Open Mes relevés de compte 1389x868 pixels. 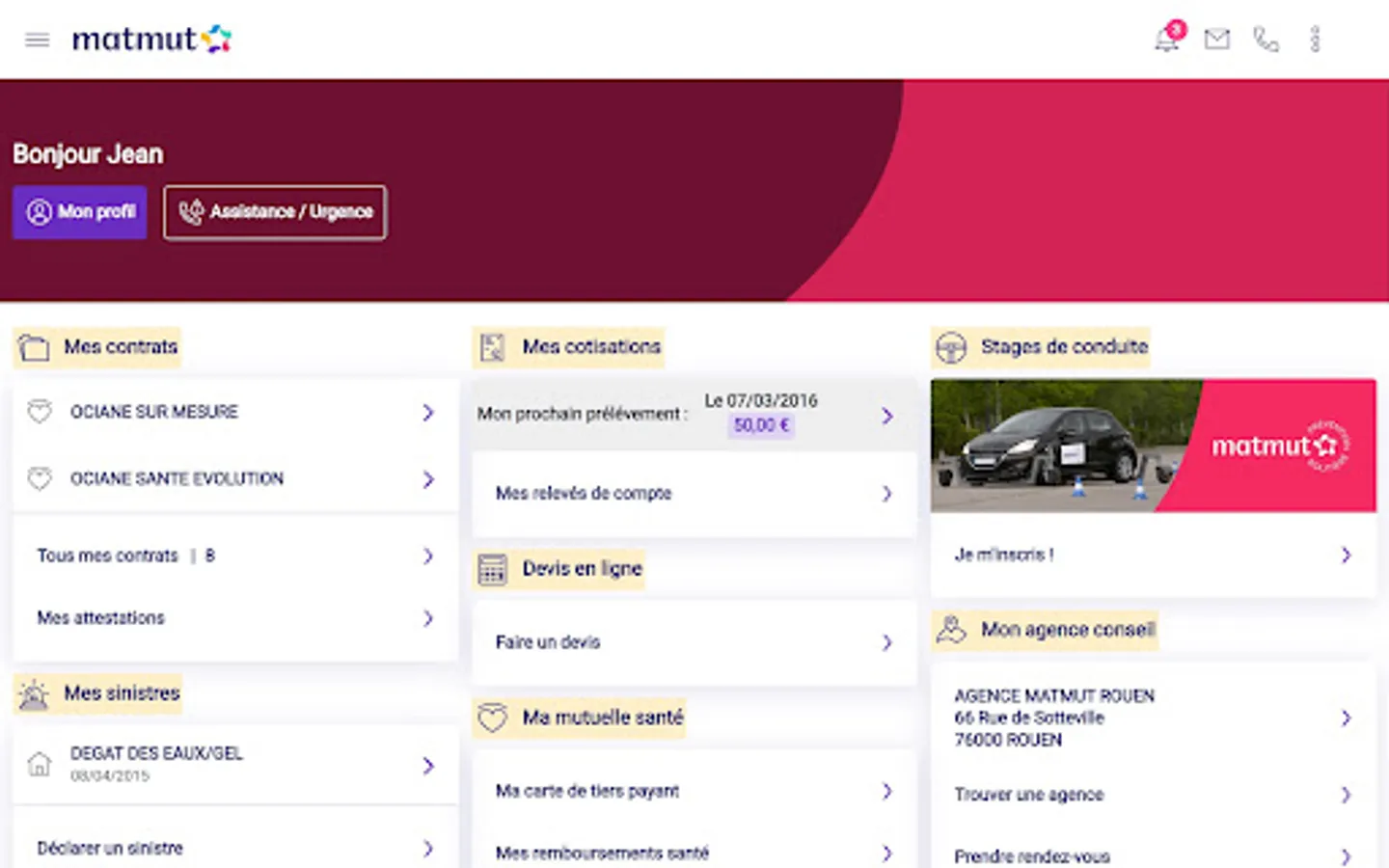point(694,494)
